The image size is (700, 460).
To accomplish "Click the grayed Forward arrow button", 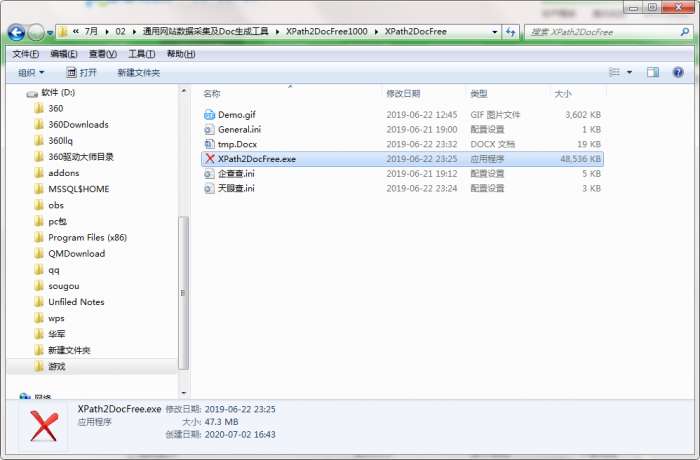I will [x=36, y=32].
